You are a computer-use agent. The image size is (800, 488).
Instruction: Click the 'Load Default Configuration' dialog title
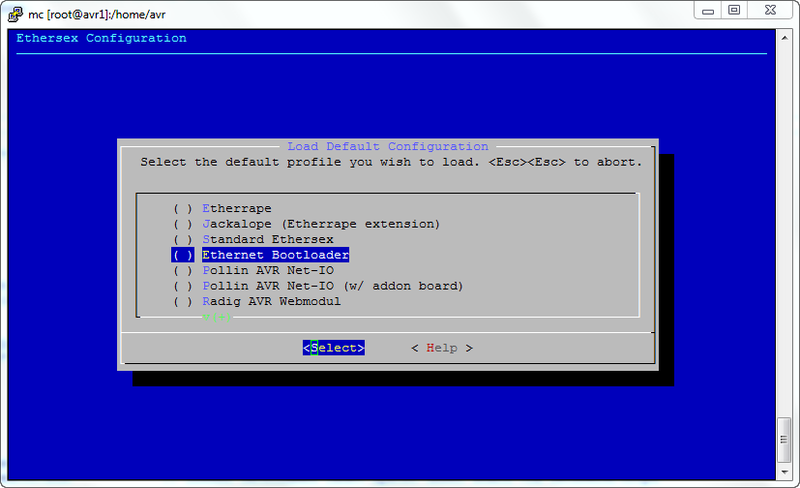[x=387, y=146]
